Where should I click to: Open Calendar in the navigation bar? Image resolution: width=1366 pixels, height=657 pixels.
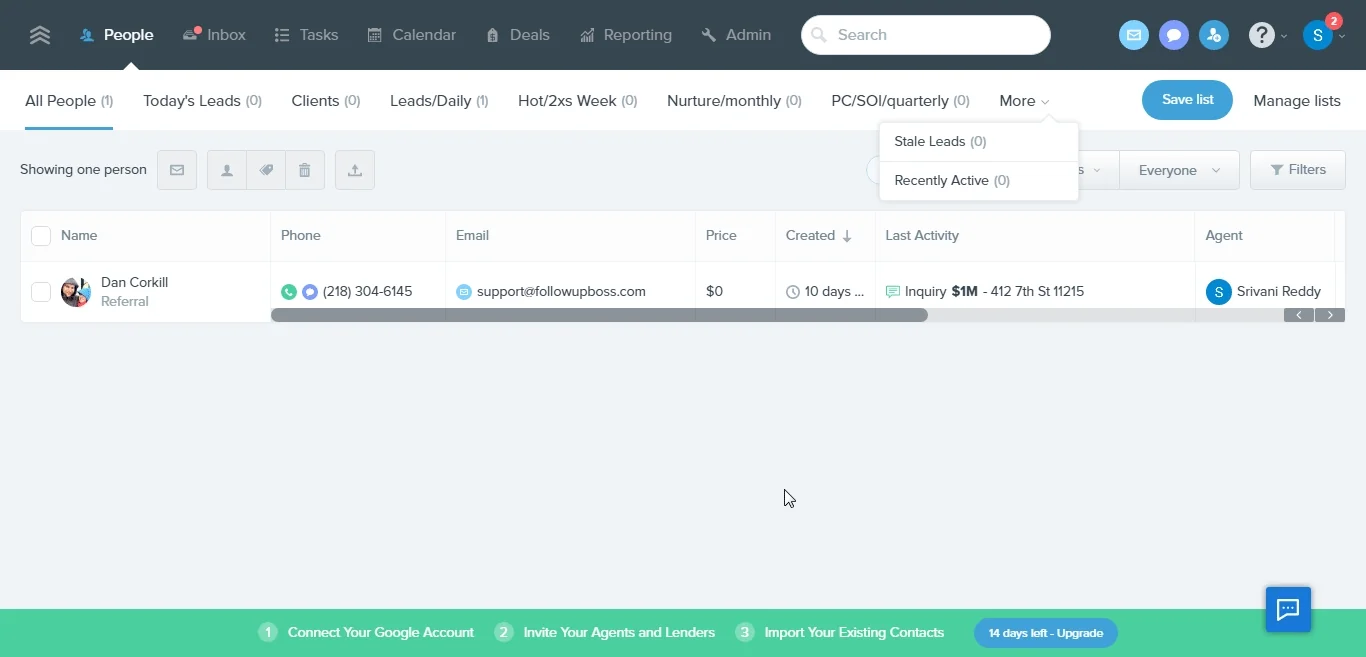coord(412,35)
